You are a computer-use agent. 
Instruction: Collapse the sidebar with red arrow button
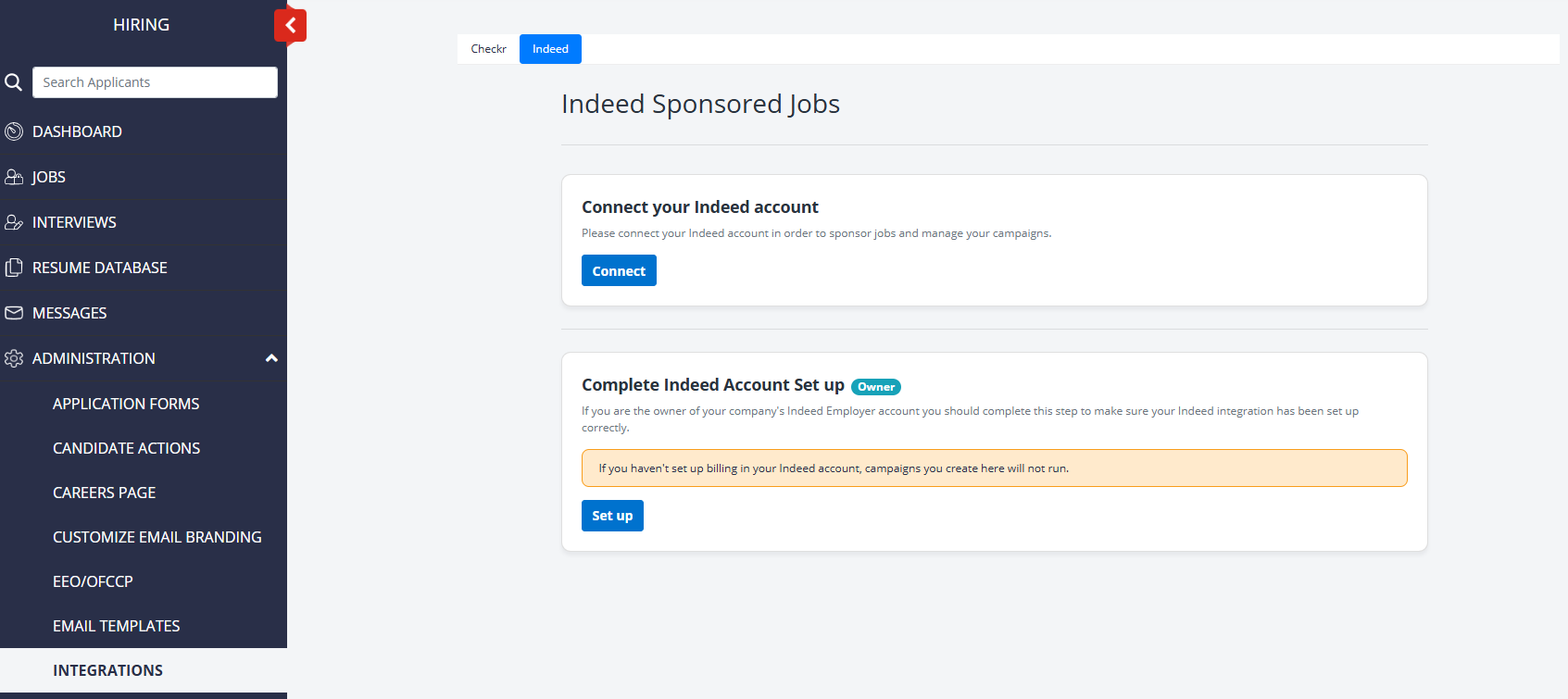[x=290, y=25]
